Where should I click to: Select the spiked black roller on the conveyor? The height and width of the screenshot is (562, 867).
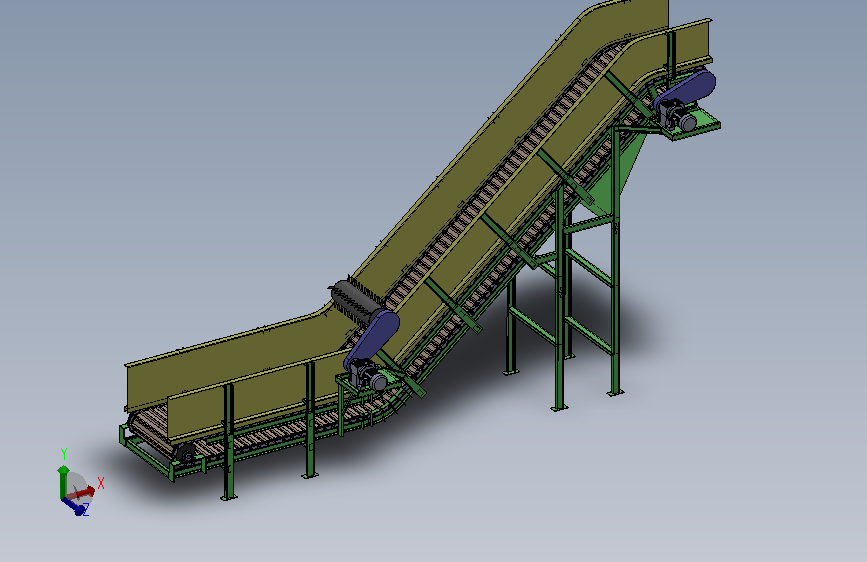(357, 299)
